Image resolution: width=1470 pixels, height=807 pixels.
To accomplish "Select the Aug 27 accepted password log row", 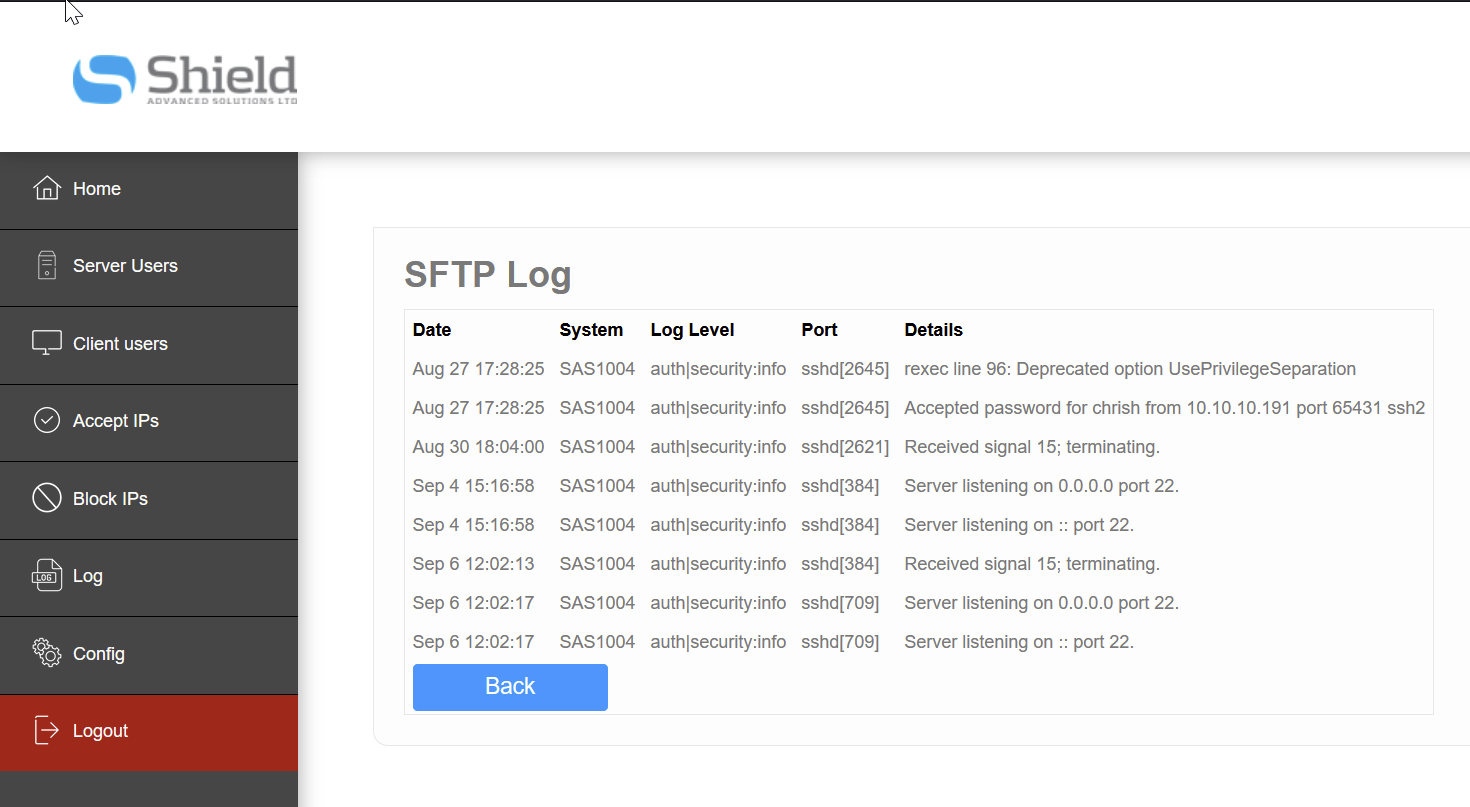I will [x=900, y=407].
